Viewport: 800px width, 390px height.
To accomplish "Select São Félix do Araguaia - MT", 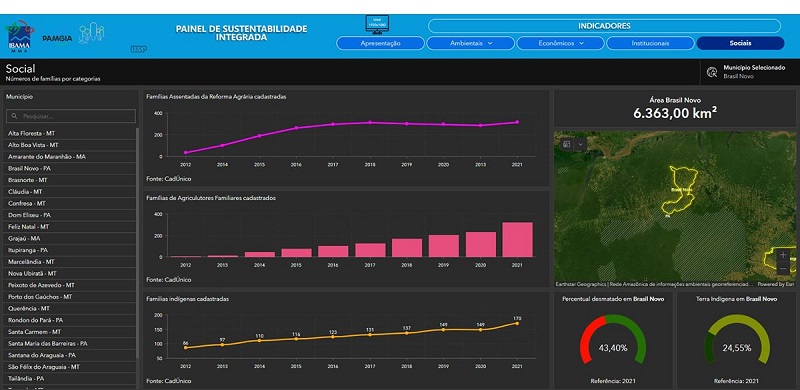I will [x=70, y=367].
